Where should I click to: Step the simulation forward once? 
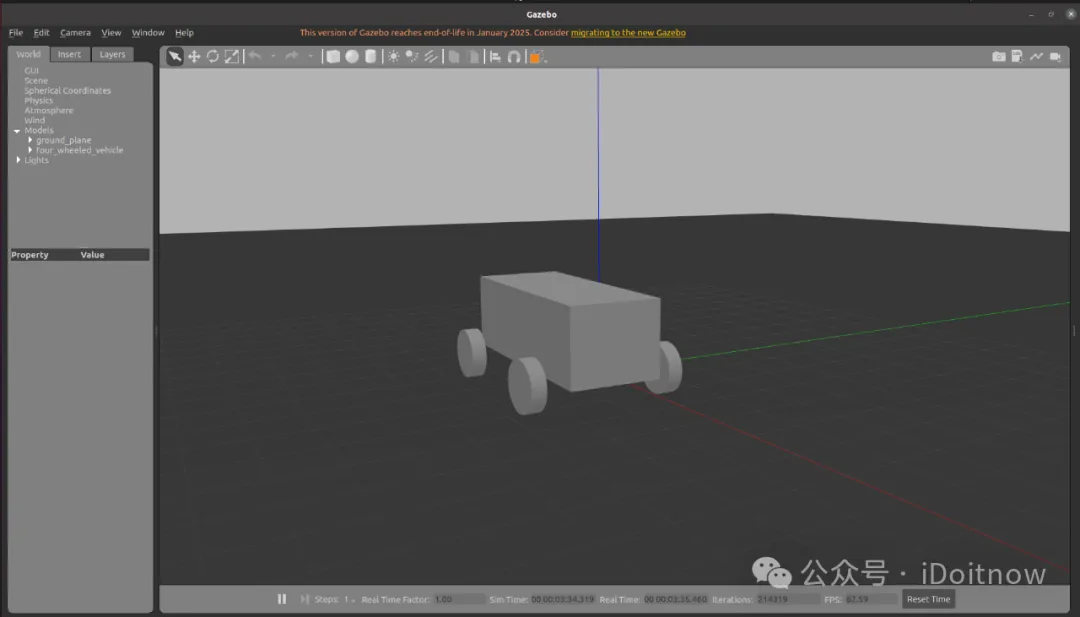[x=304, y=599]
